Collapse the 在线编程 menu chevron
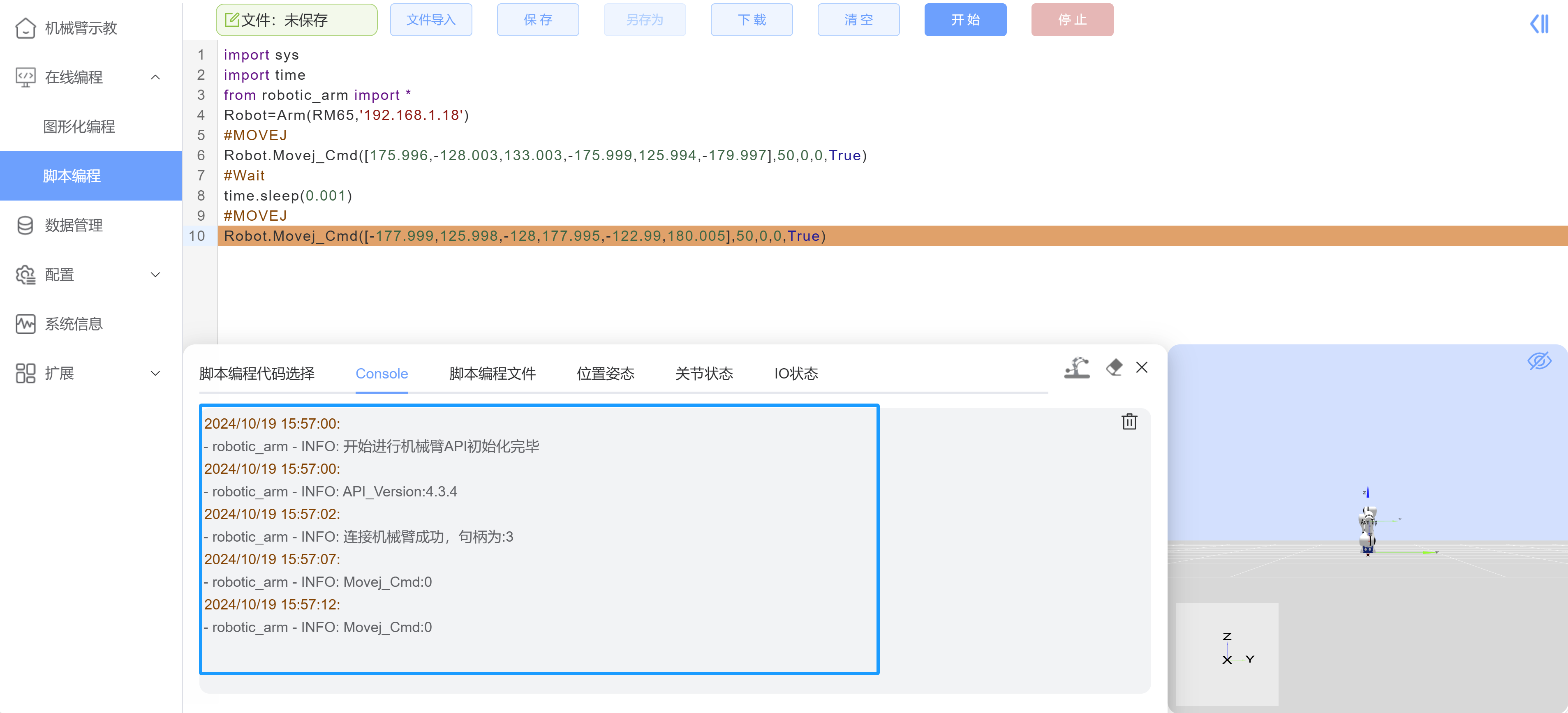Image resolution: width=1568 pixels, height=713 pixels. (155, 77)
